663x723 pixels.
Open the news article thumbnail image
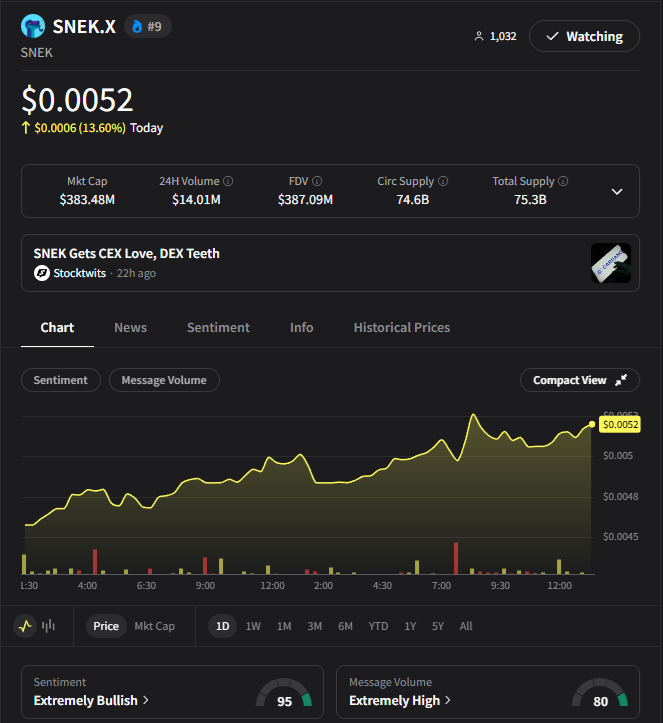[611, 263]
